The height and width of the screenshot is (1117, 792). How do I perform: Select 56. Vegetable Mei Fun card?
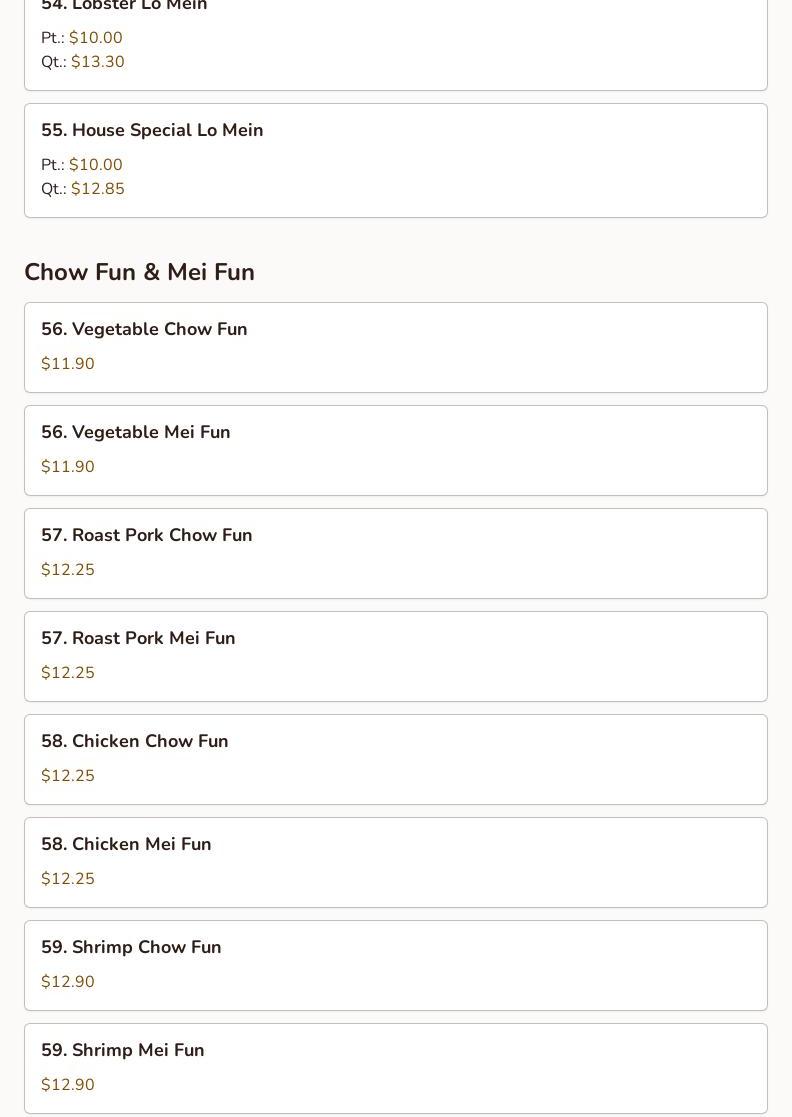396,450
